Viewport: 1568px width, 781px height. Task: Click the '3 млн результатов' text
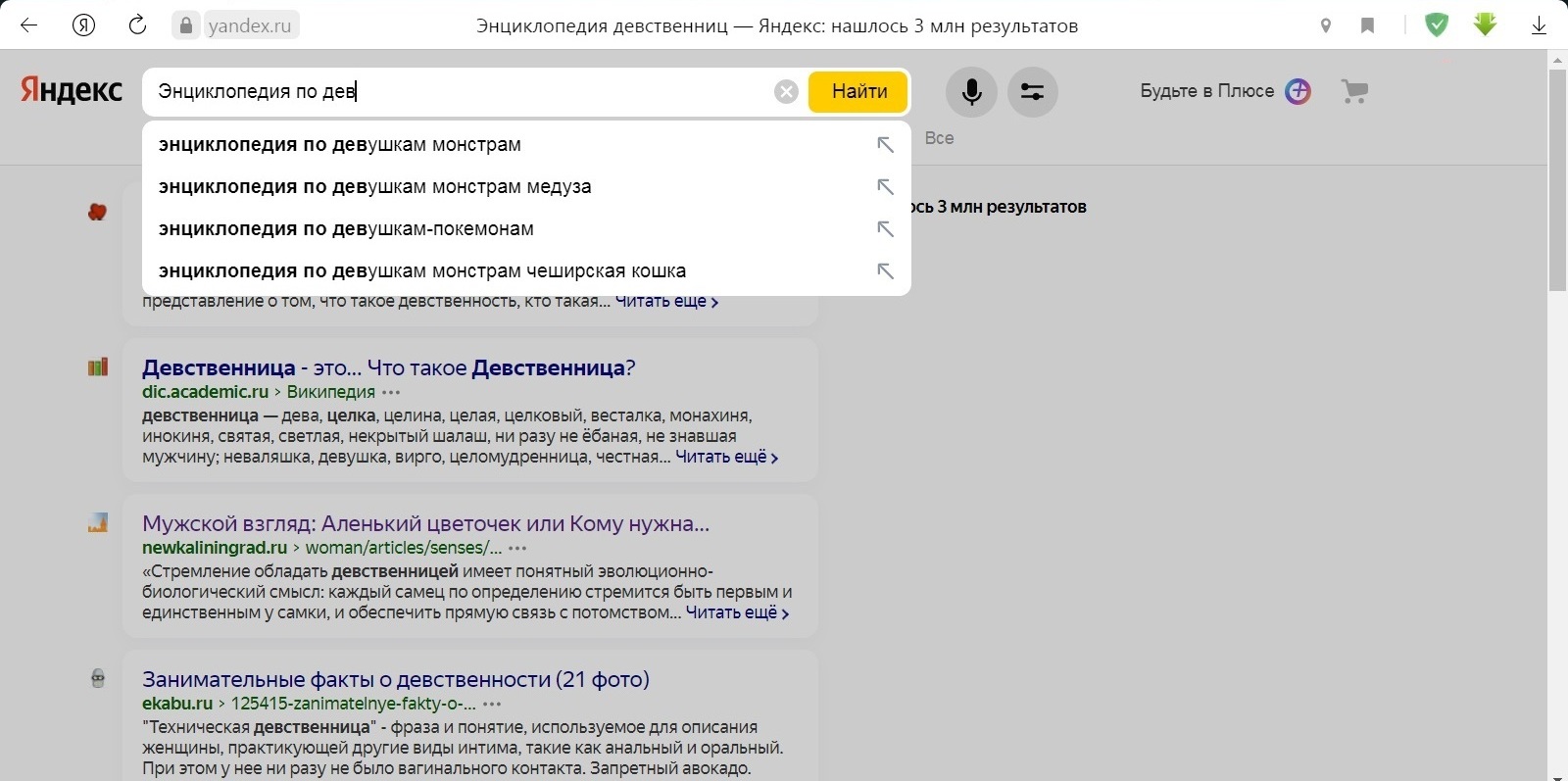(1011, 207)
